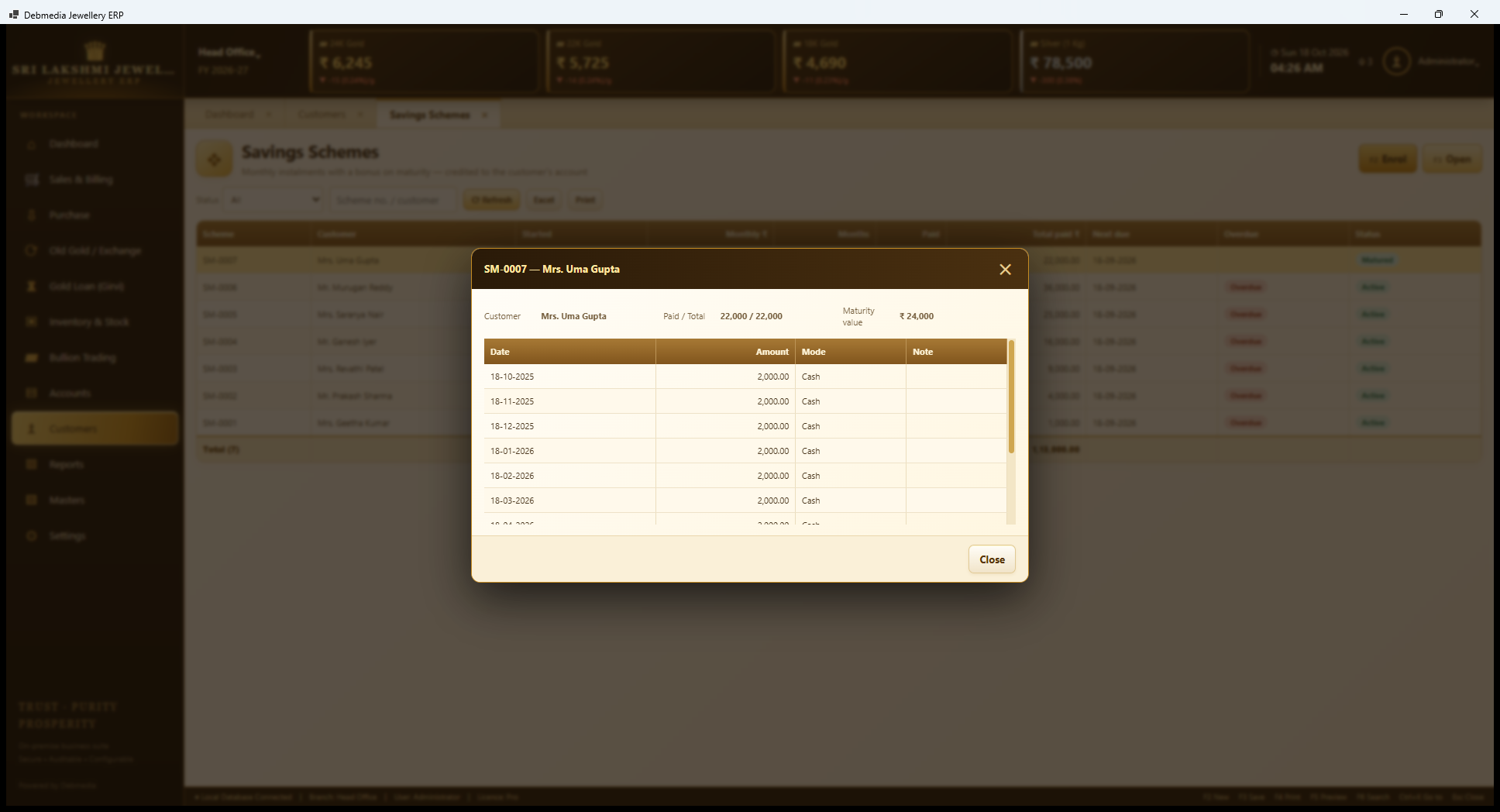This screenshot has height=812, width=1500.
Task: Click the customer name value Mrs. Uma Gupta
Action: click(573, 316)
